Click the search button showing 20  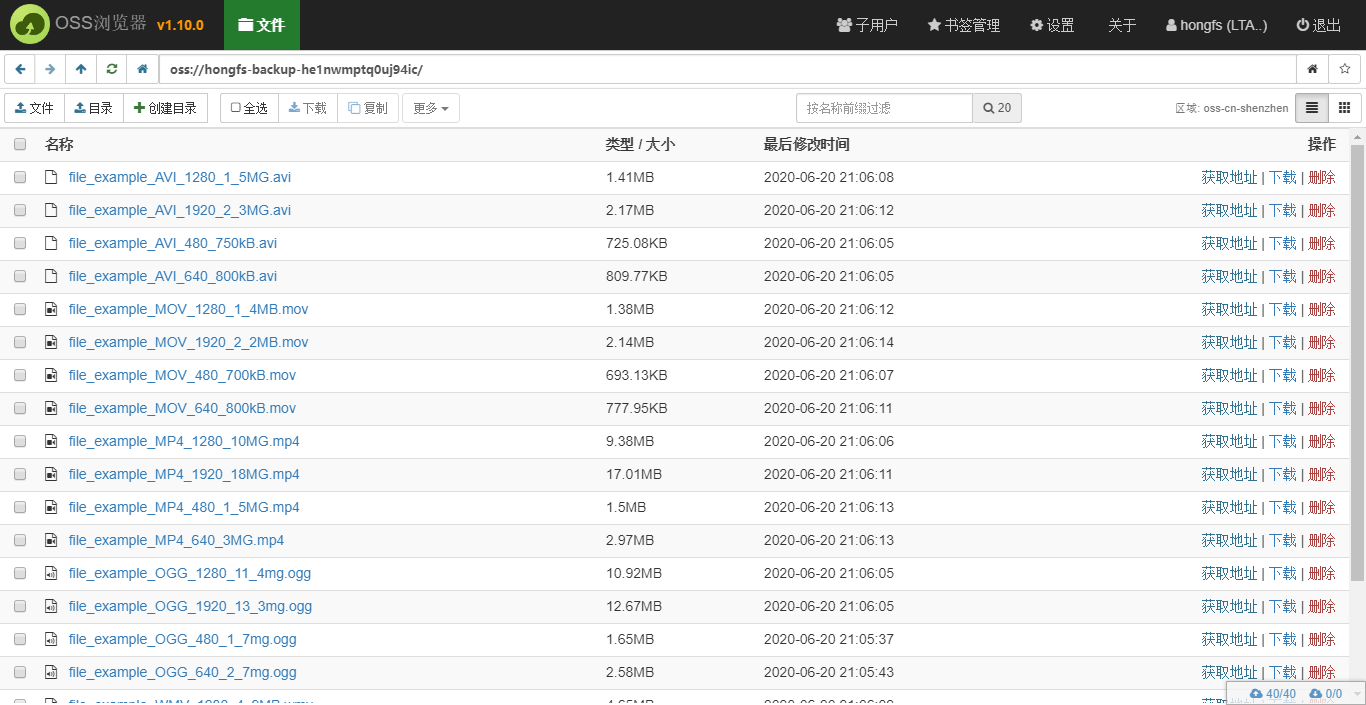coord(997,108)
